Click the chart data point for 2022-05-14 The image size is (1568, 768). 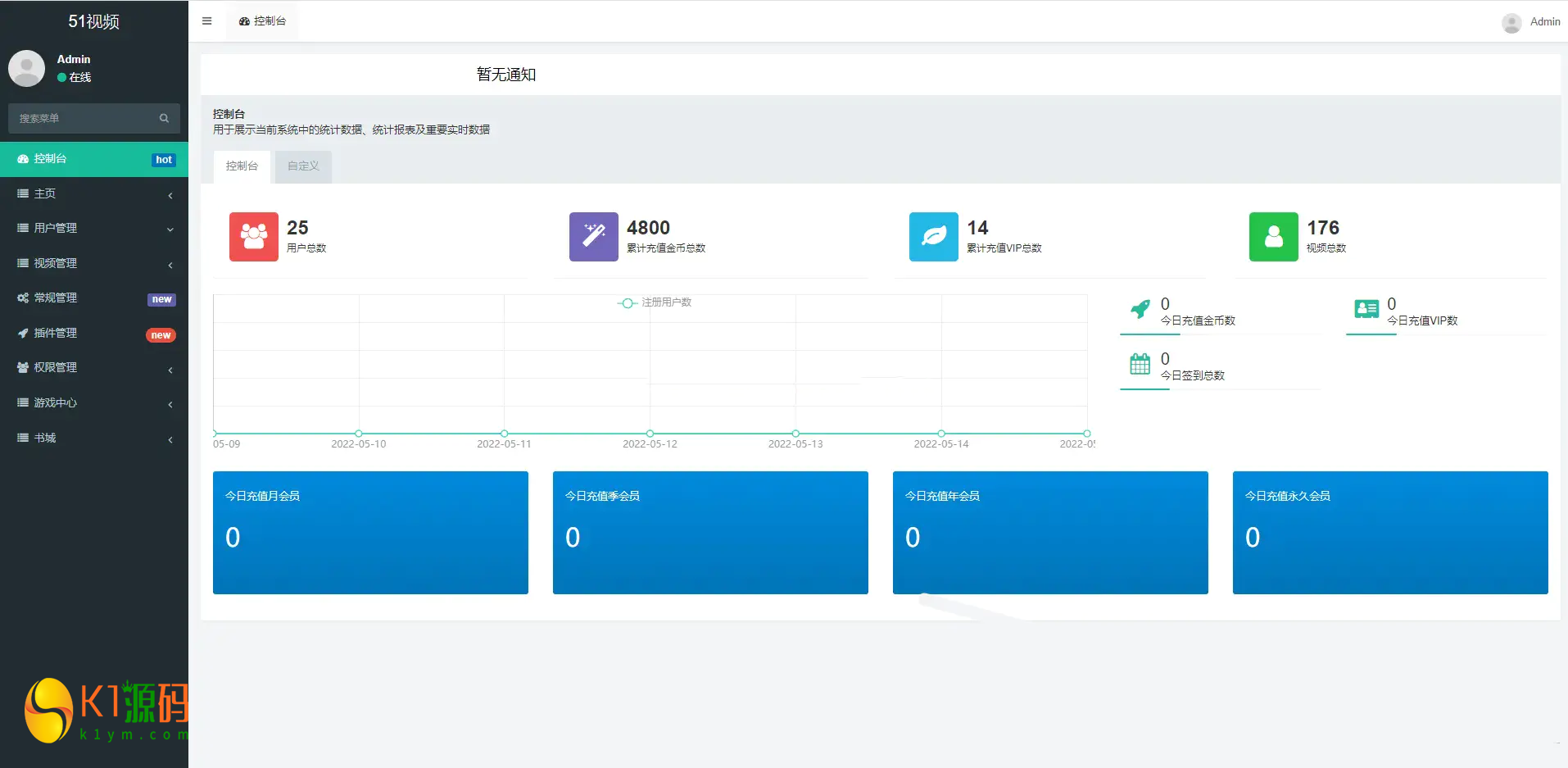pos(941,434)
